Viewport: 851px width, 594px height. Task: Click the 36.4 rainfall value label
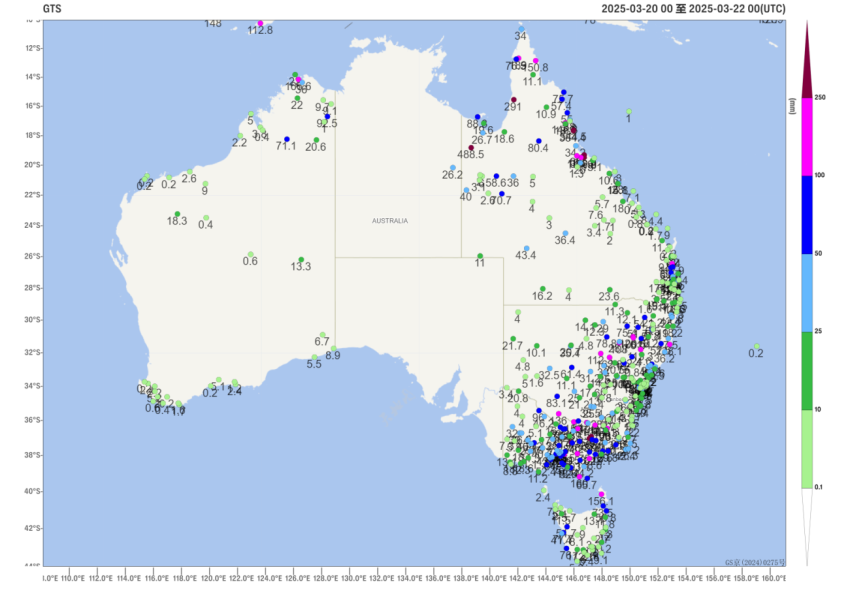[x=564, y=240]
